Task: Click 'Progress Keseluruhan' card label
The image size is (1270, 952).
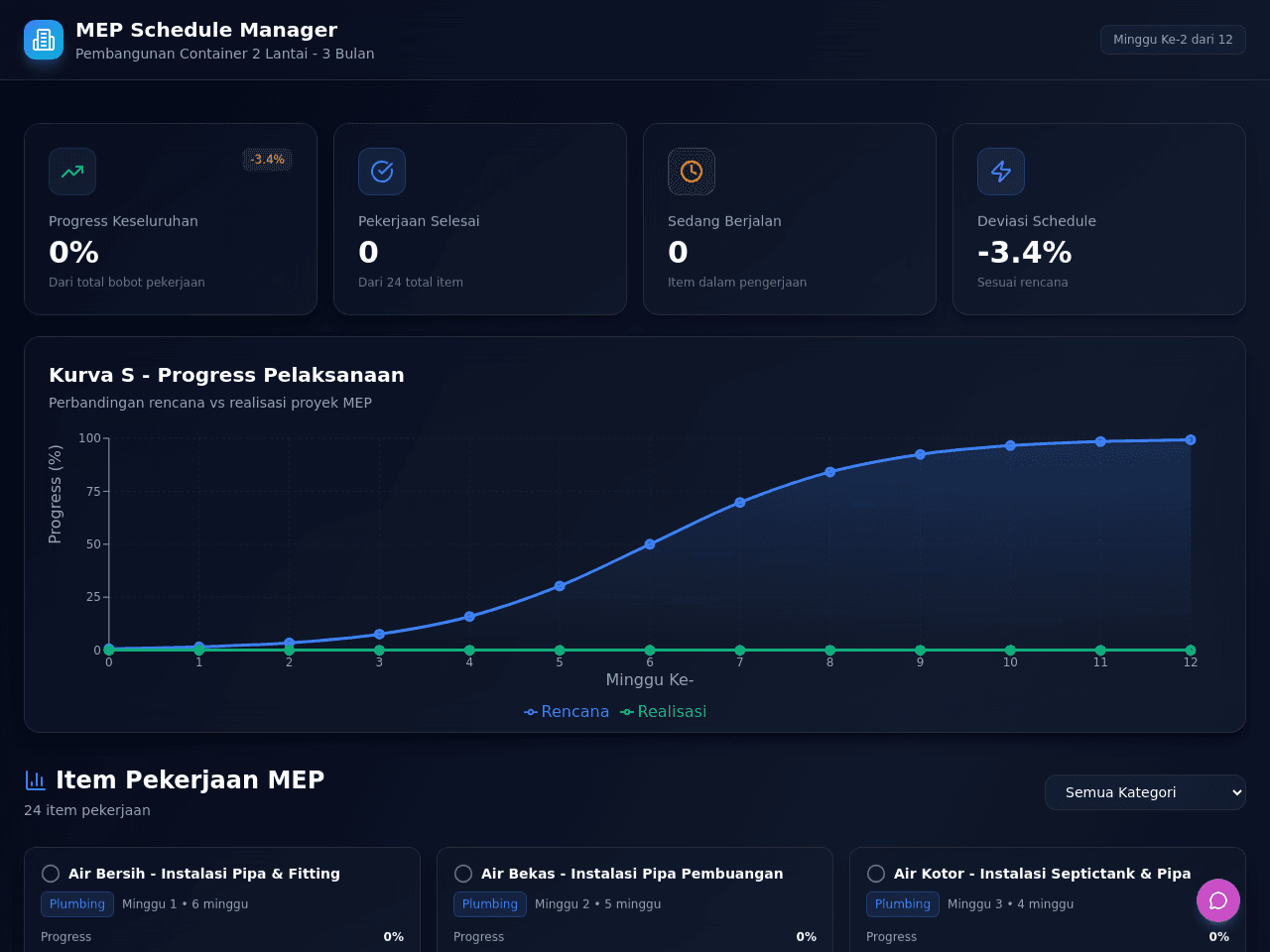Action: pos(123,221)
